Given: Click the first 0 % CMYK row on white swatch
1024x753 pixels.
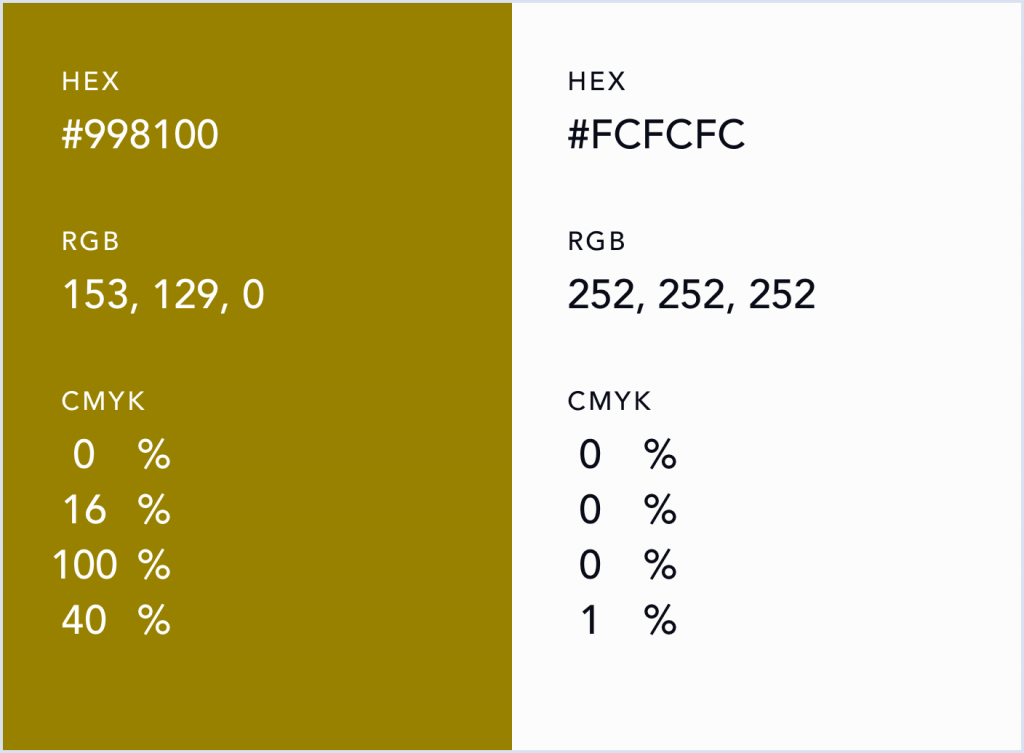Looking at the screenshot, I should (627, 456).
